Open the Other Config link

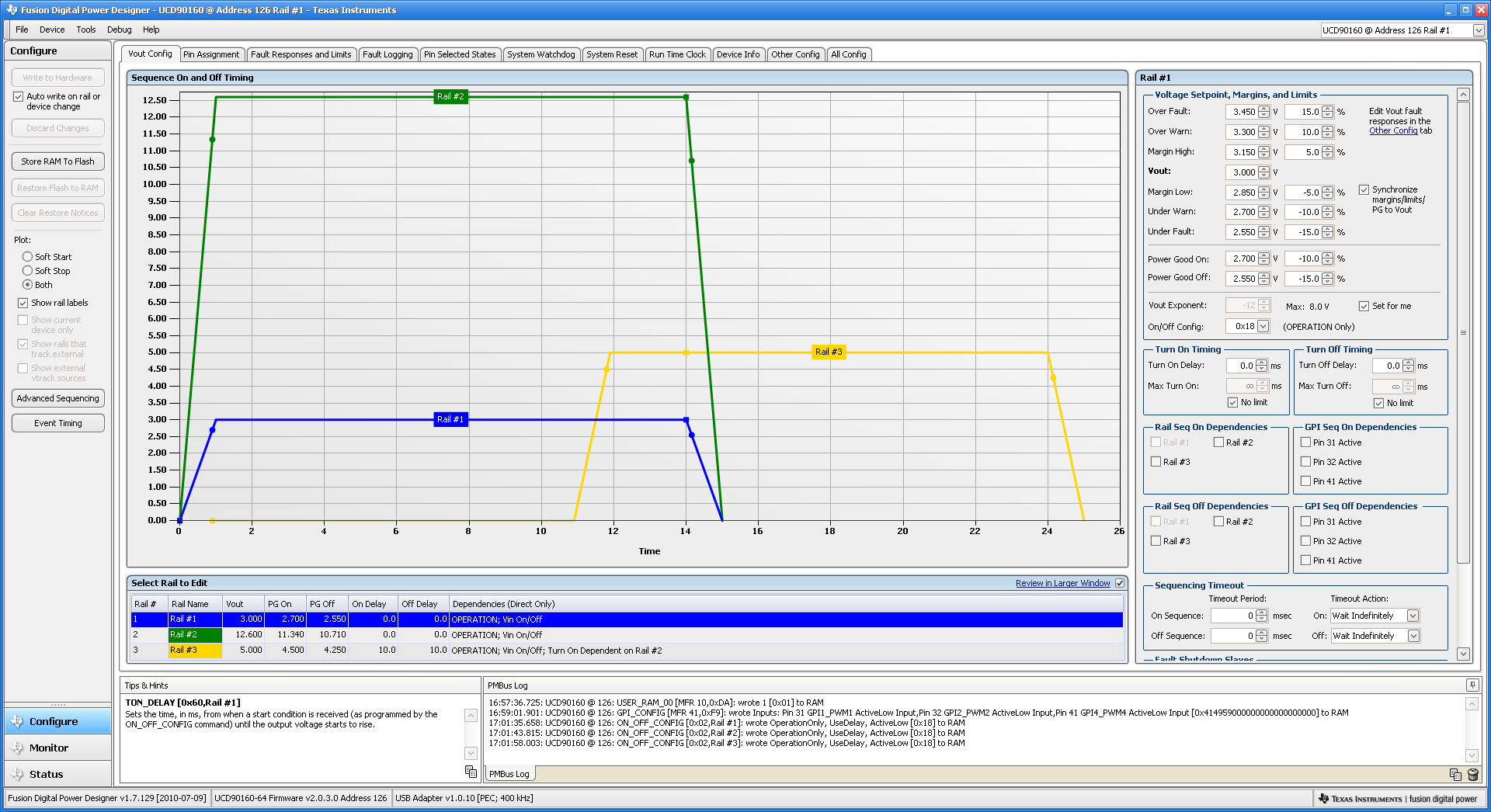[x=1393, y=131]
